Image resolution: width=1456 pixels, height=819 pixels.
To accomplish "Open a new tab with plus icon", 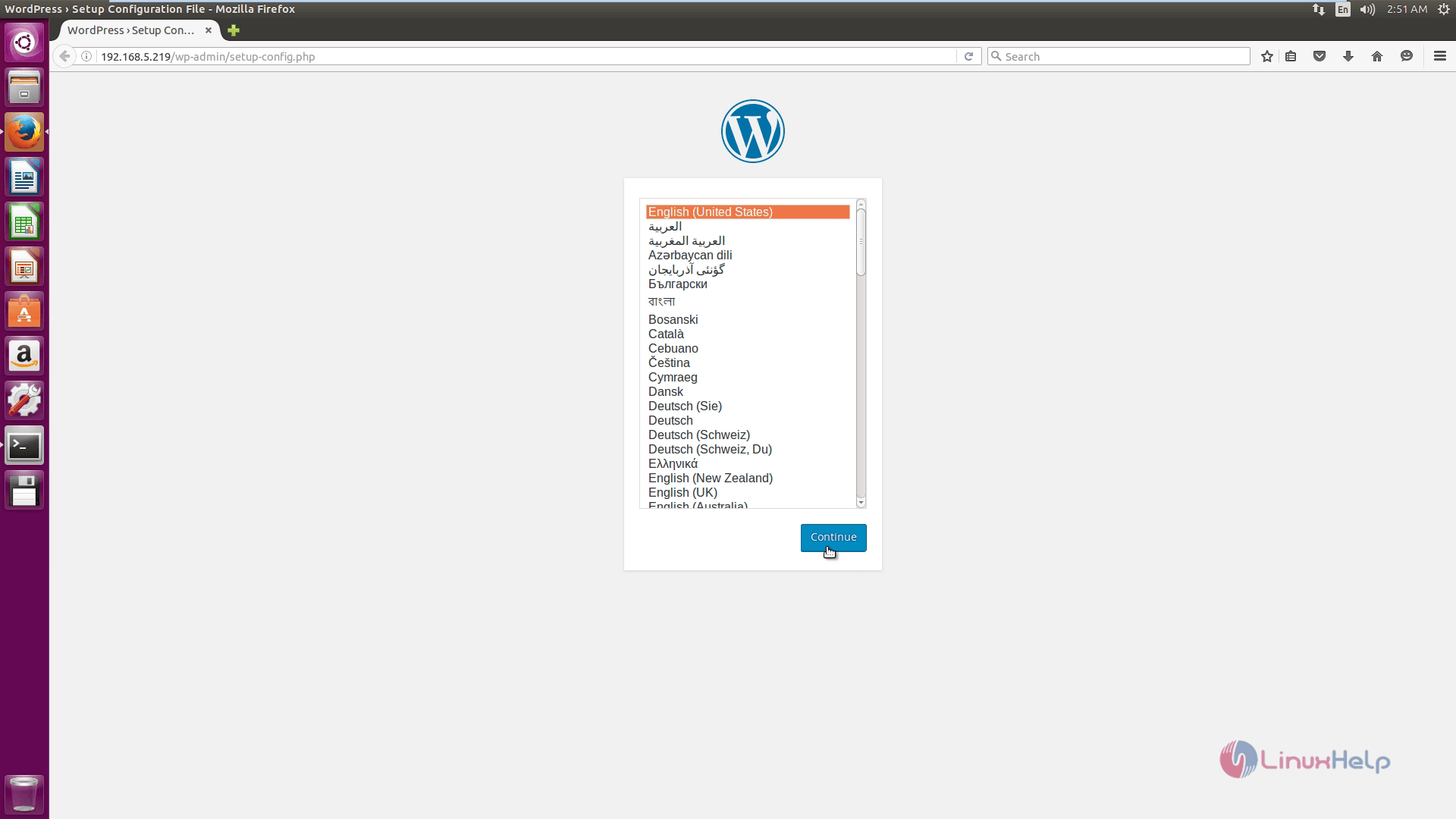I will (234, 30).
